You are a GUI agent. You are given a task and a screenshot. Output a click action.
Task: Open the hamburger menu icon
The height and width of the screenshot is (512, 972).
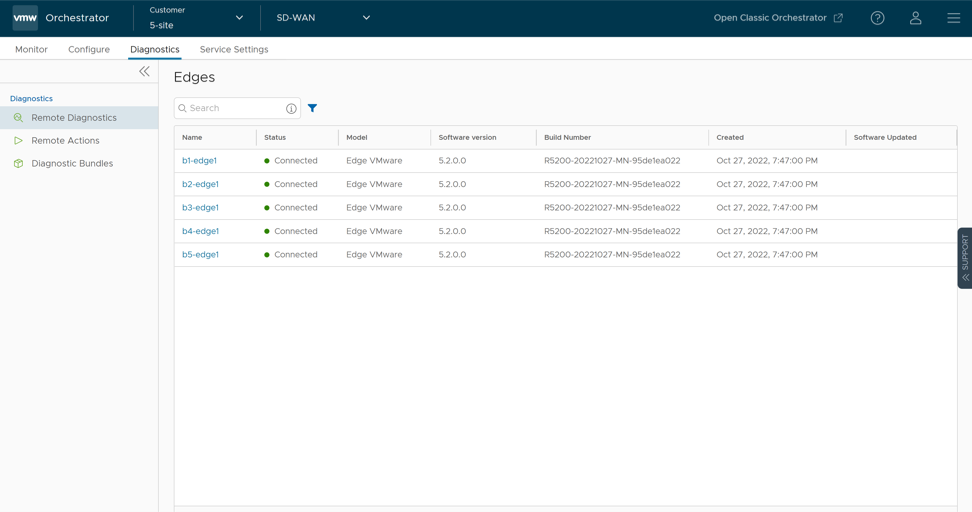[x=953, y=18]
